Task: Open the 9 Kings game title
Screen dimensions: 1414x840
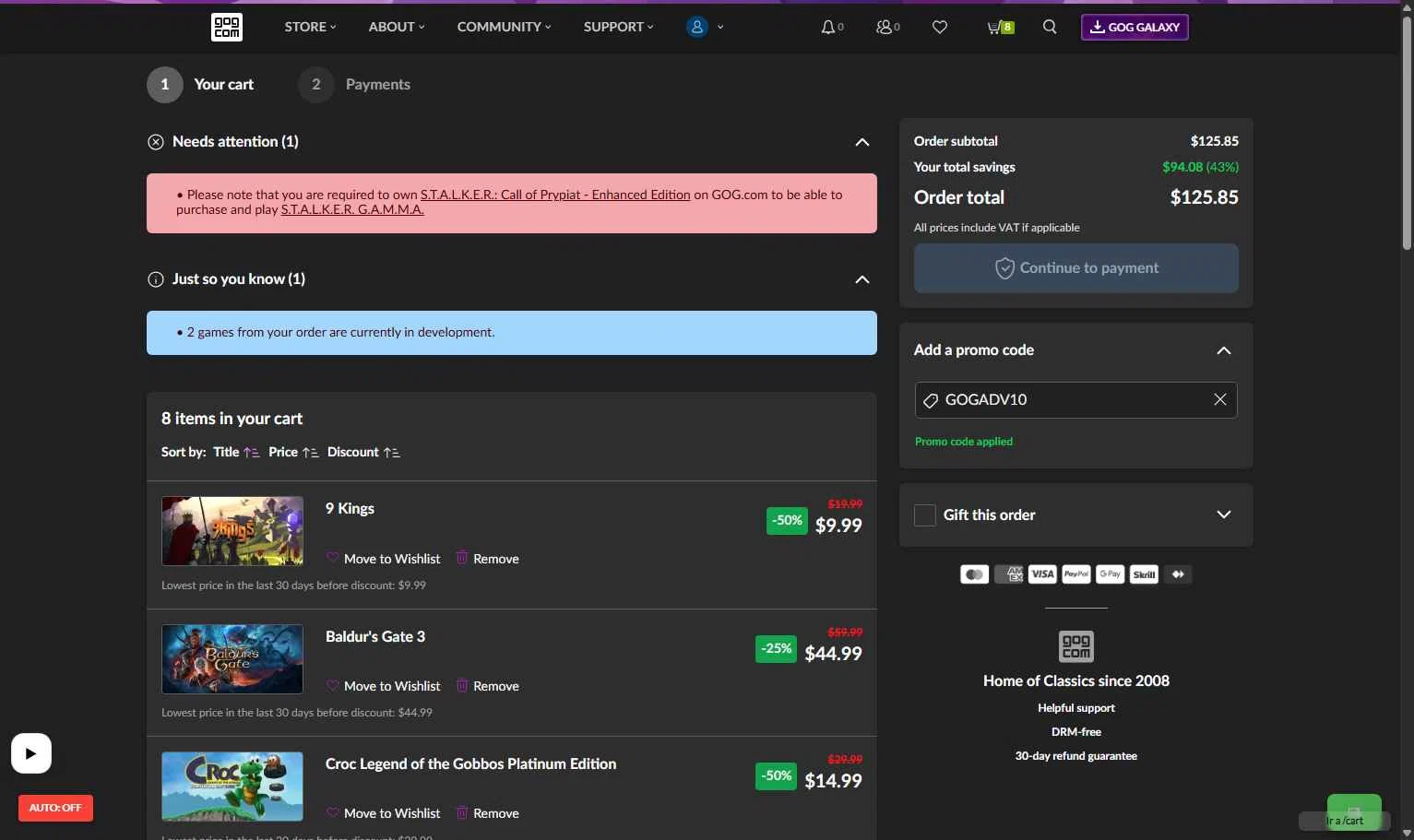Action: 350,508
